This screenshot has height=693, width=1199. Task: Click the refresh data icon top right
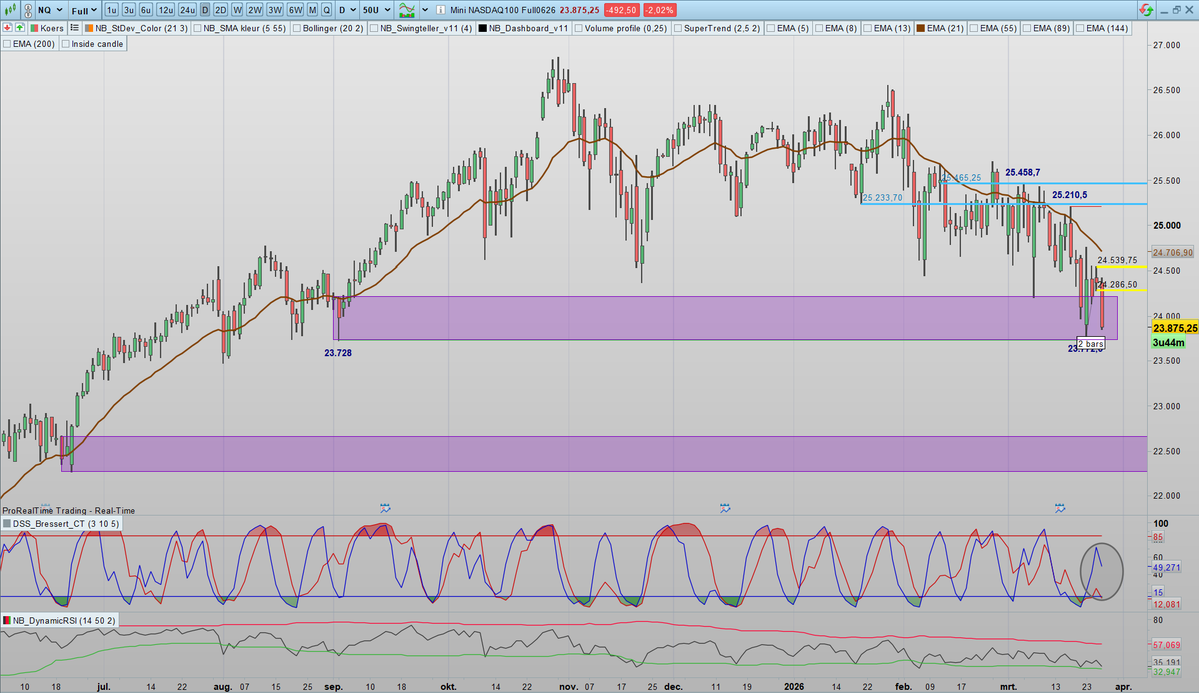click(x=1146, y=9)
